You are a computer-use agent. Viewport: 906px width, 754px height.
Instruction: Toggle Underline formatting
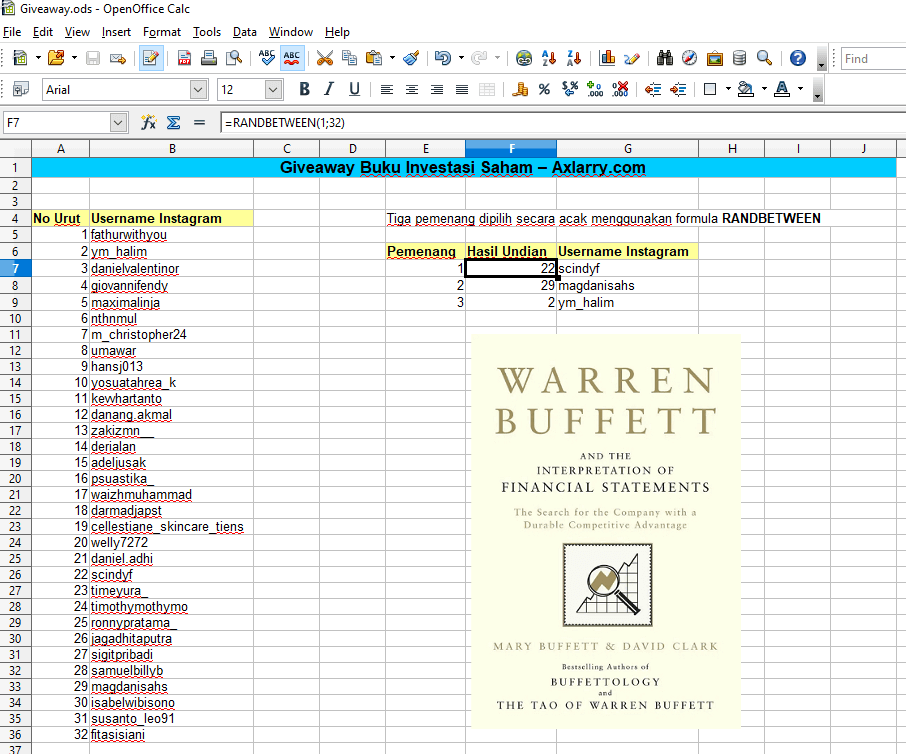(x=355, y=90)
